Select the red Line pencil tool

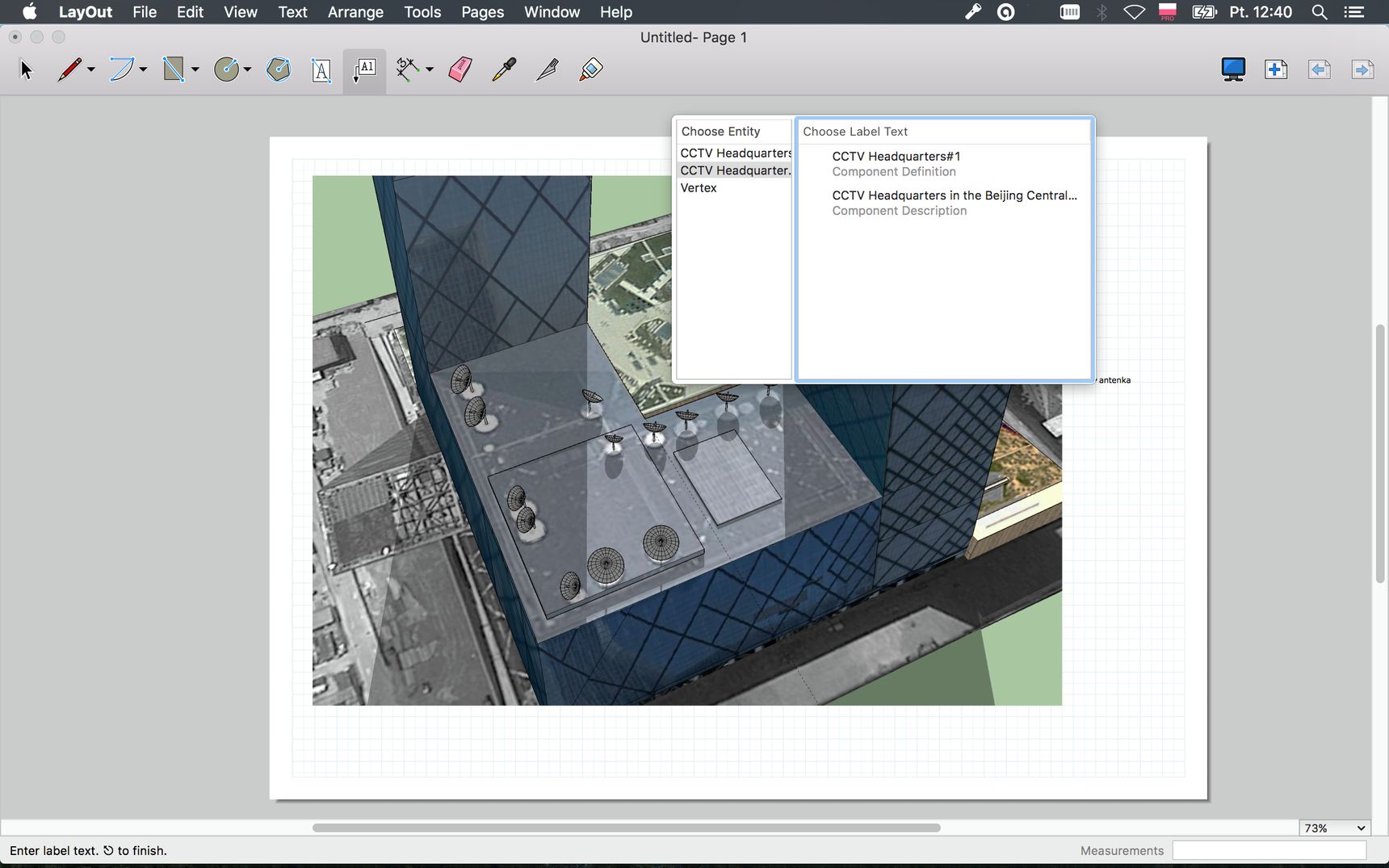coord(69,70)
